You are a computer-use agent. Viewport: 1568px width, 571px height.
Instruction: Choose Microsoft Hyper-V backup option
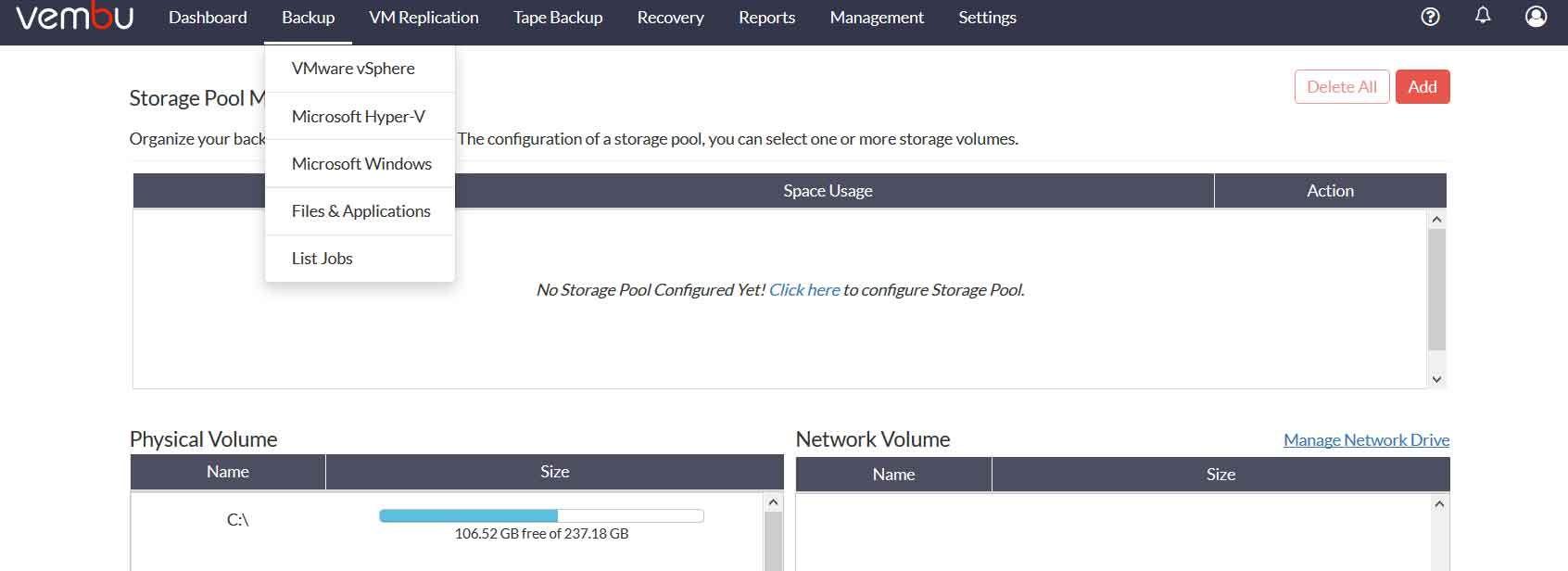pyautogui.click(x=359, y=116)
